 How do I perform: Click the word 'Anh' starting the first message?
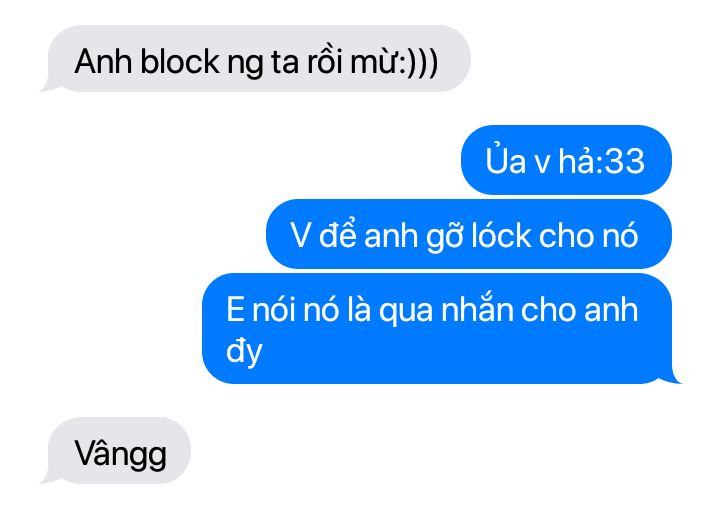(103, 61)
